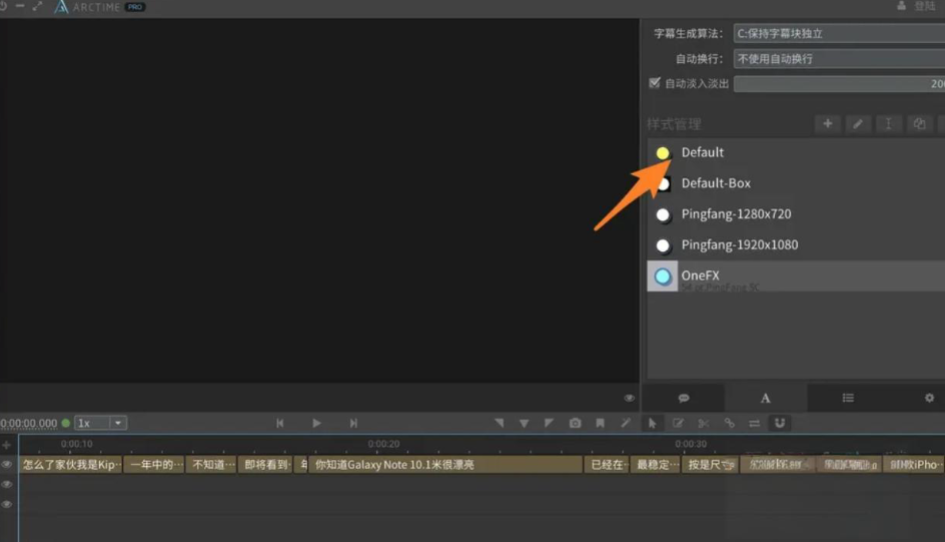Viewport: 945px width, 542px height.
Task: Select subtitle block 一年中的
Action: (154, 464)
